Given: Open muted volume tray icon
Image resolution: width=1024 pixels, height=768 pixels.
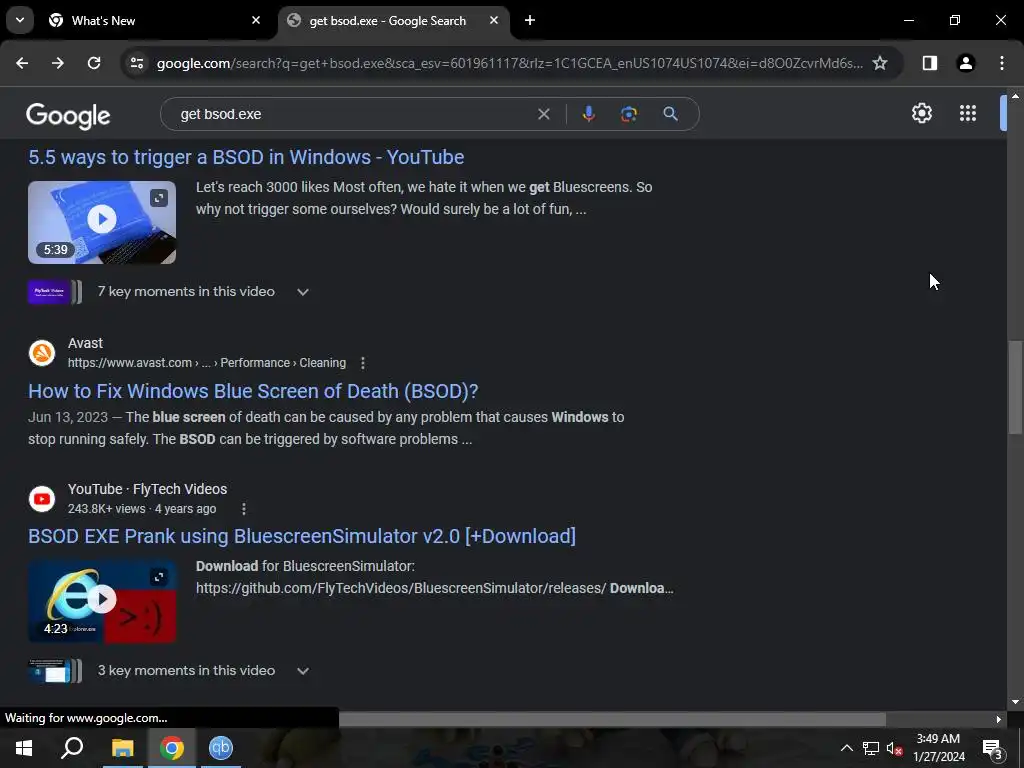Looking at the screenshot, I should click(x=895, y=748).
